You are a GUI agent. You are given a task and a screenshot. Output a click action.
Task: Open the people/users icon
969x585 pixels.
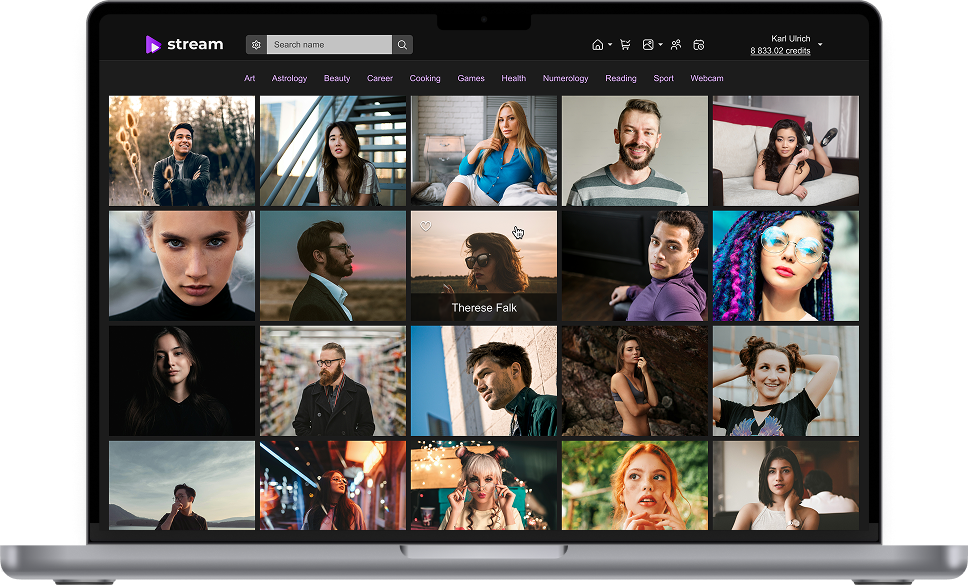coord(676,45)
